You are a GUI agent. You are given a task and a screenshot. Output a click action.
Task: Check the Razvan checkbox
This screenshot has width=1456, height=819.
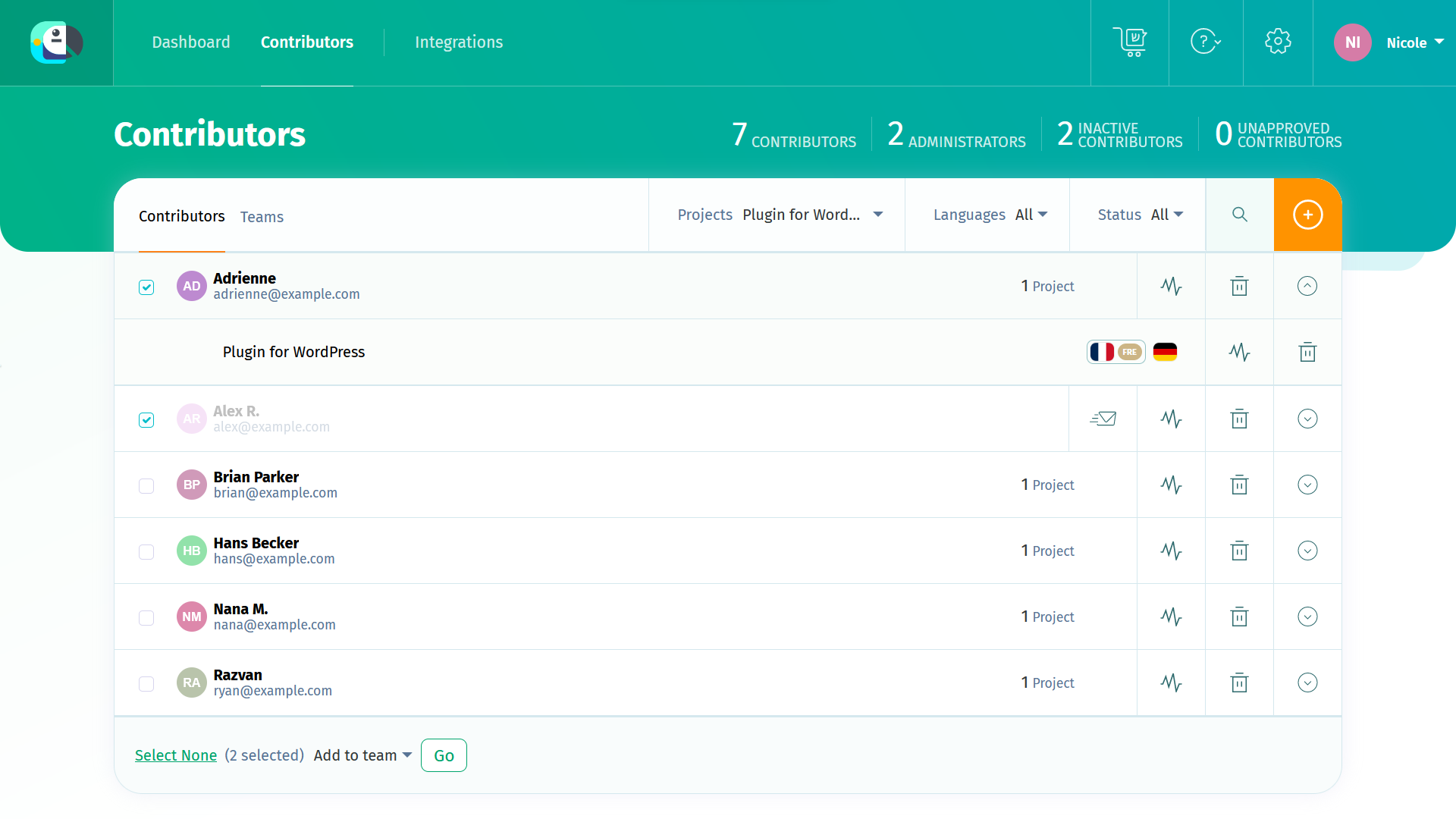146,684
